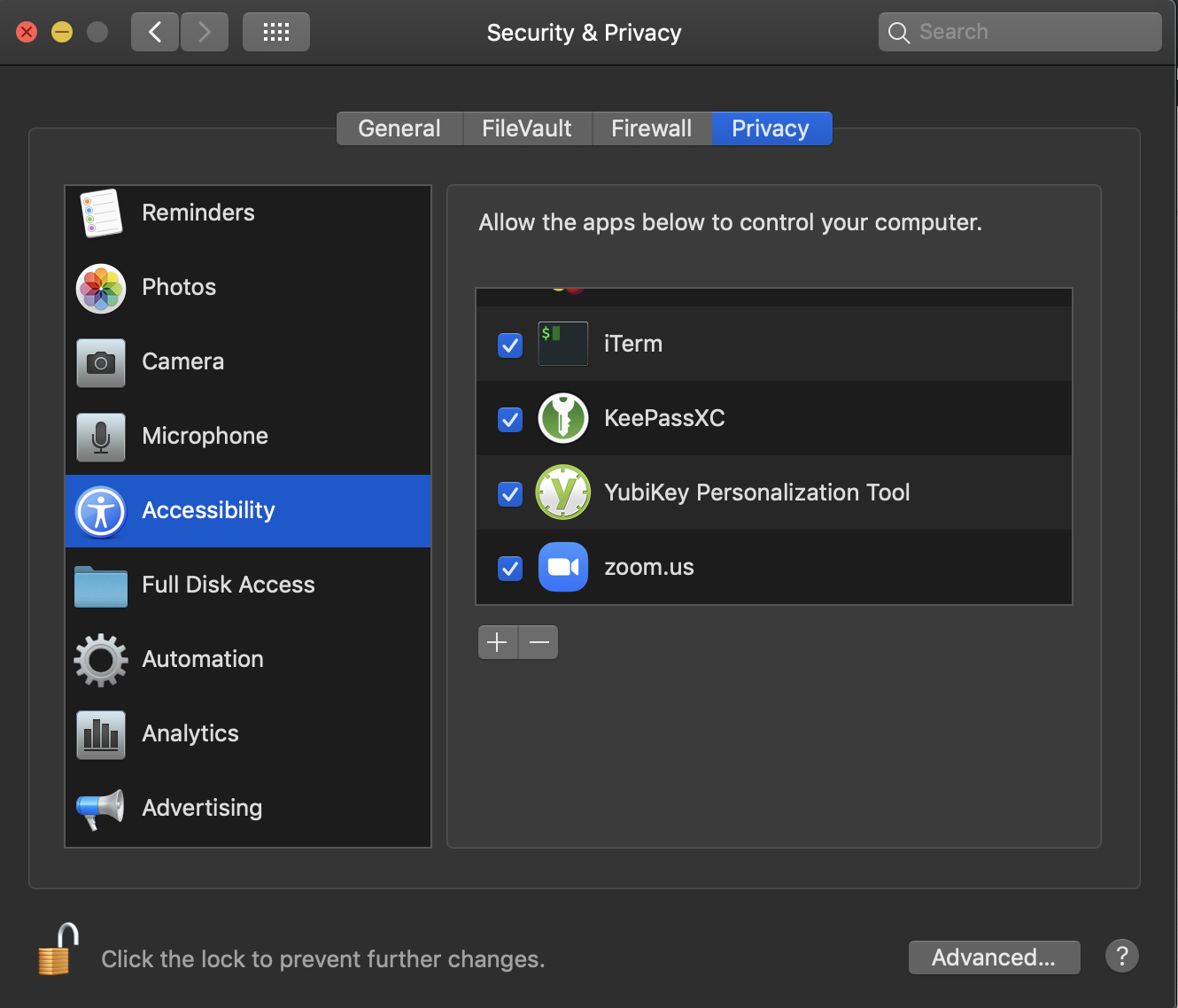Click the lock to prevent changes
The height and width of the screenshot is (1008, 1178).
pos(56,949)
